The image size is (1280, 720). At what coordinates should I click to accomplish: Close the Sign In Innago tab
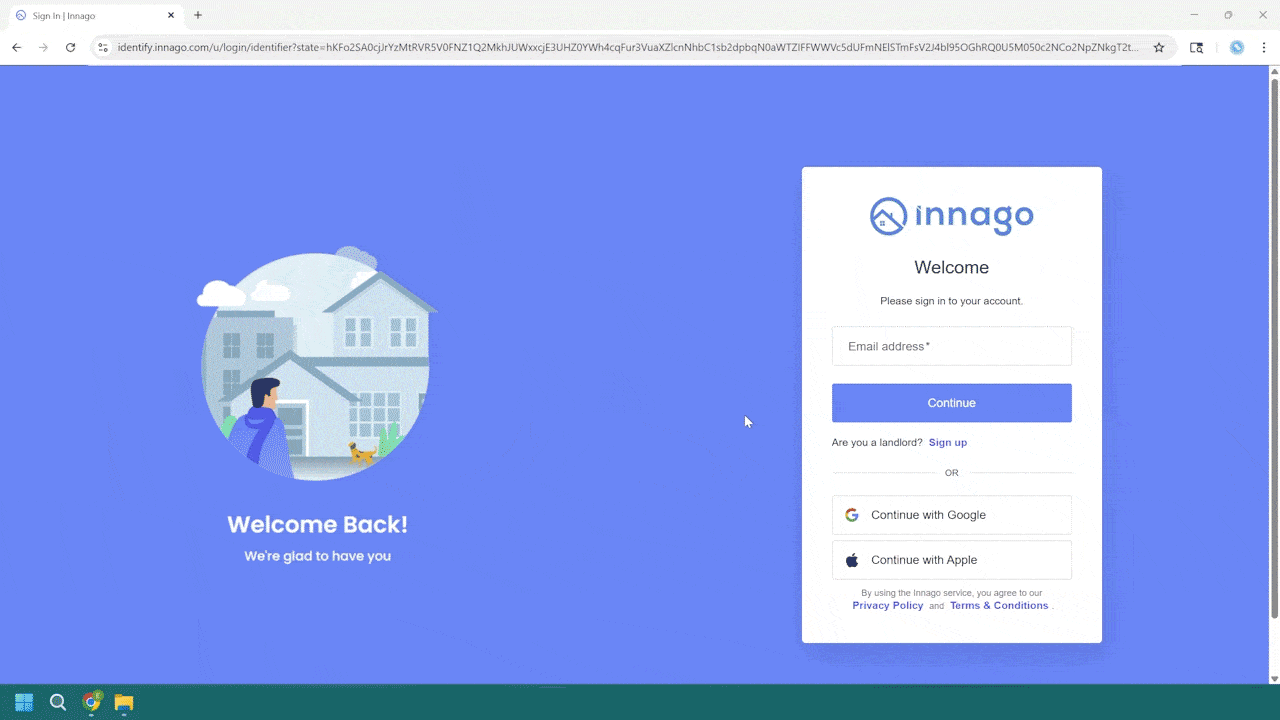coord(171,15)
